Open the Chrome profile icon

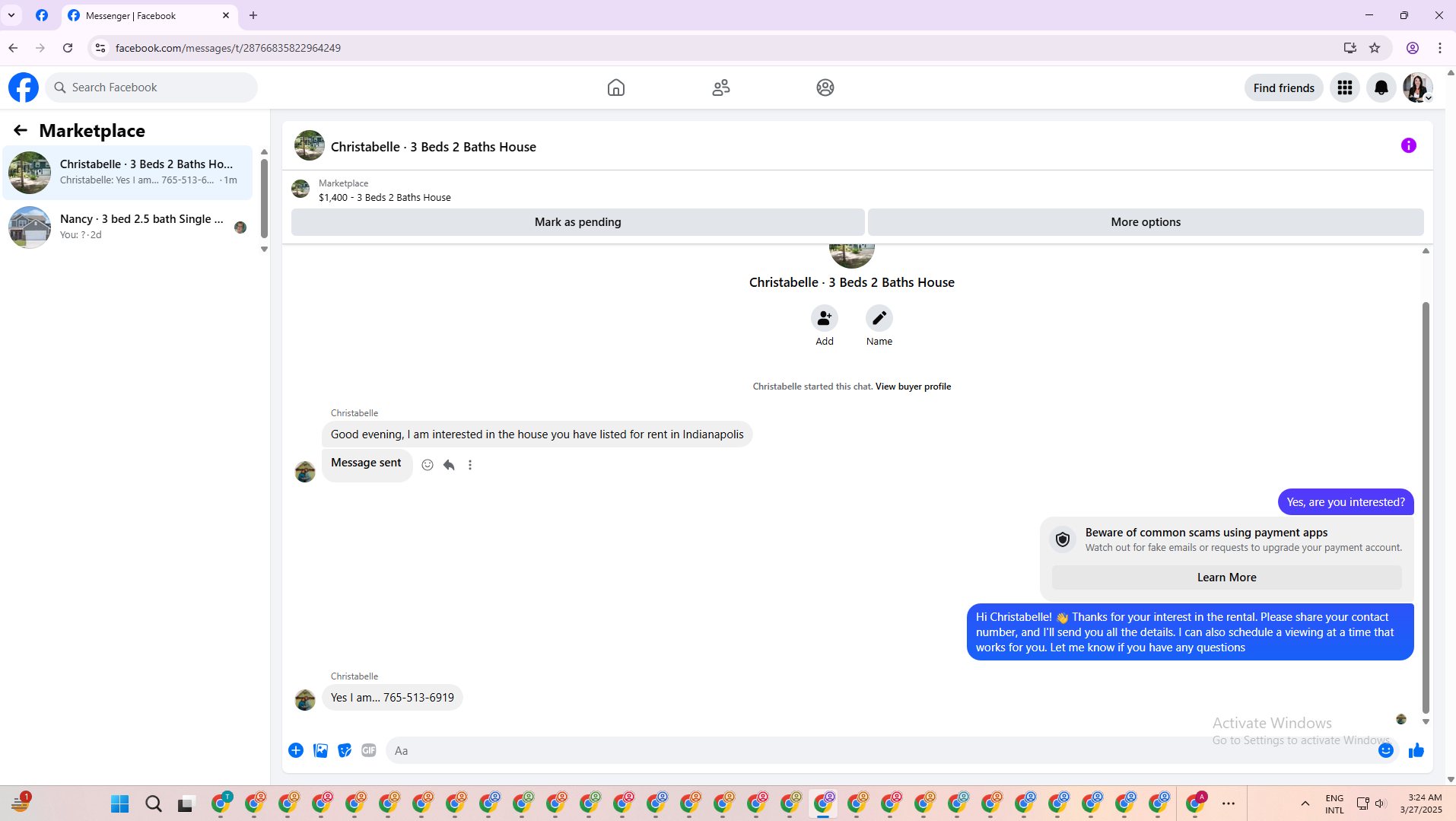click(1413, 48)
